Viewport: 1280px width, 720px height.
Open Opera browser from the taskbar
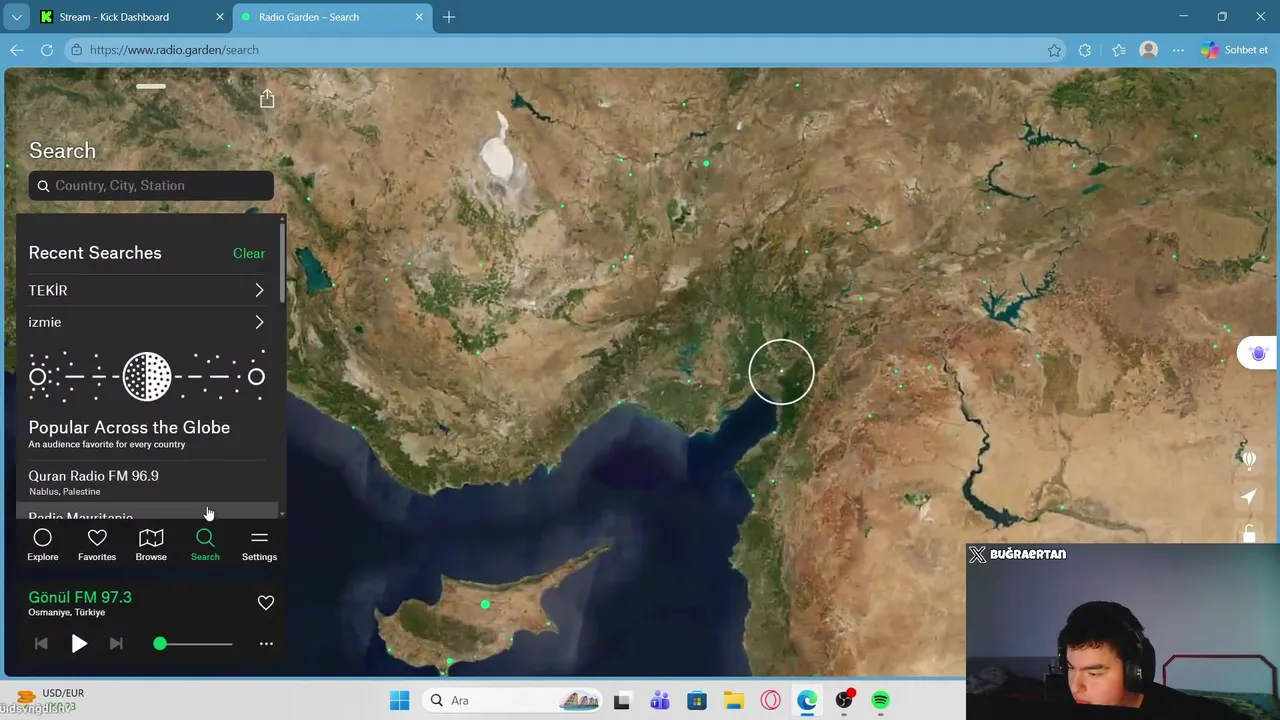[x=770, y=700]
